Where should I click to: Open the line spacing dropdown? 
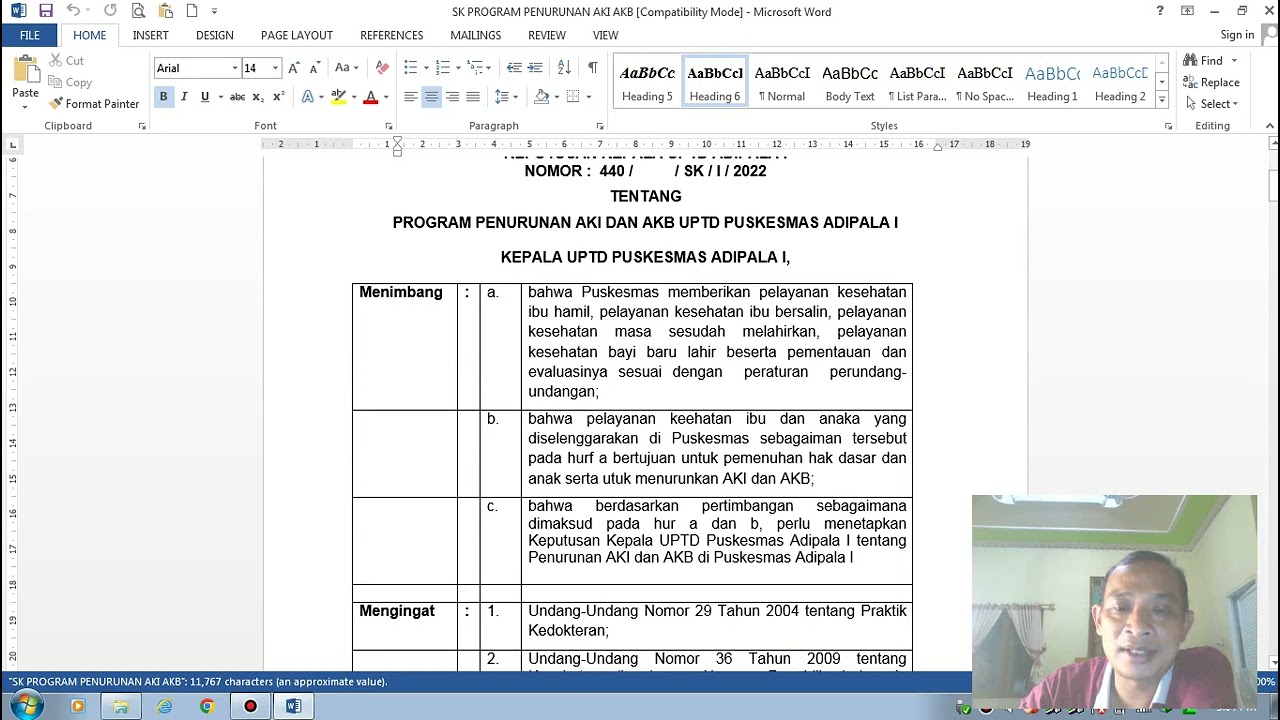[505, 97]
